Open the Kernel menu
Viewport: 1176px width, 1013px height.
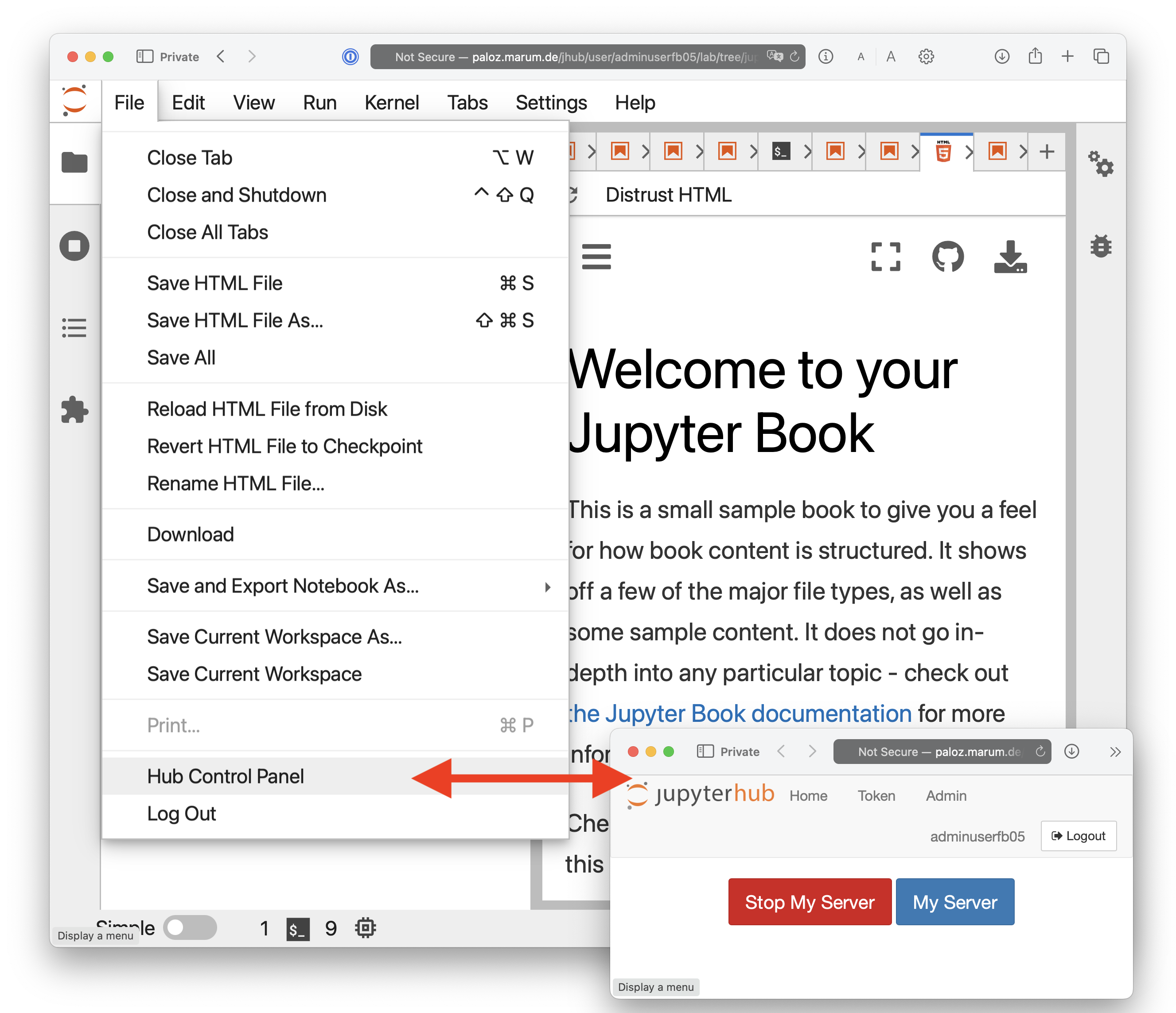pyautogui.click(x=392, y=102)
